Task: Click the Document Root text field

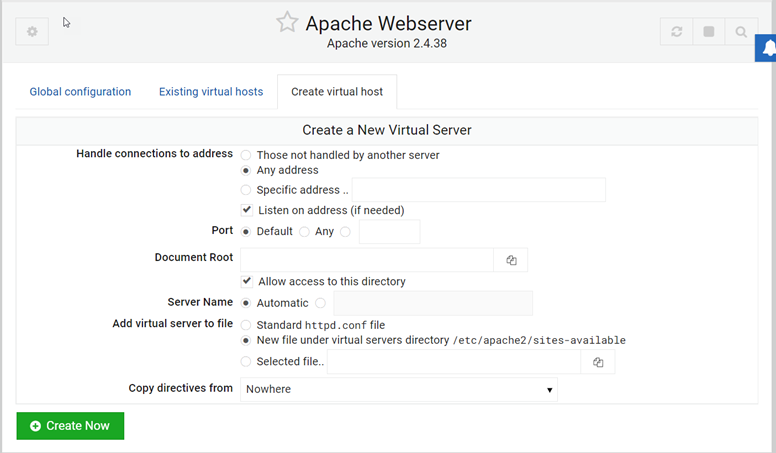Action: (367, 260)
